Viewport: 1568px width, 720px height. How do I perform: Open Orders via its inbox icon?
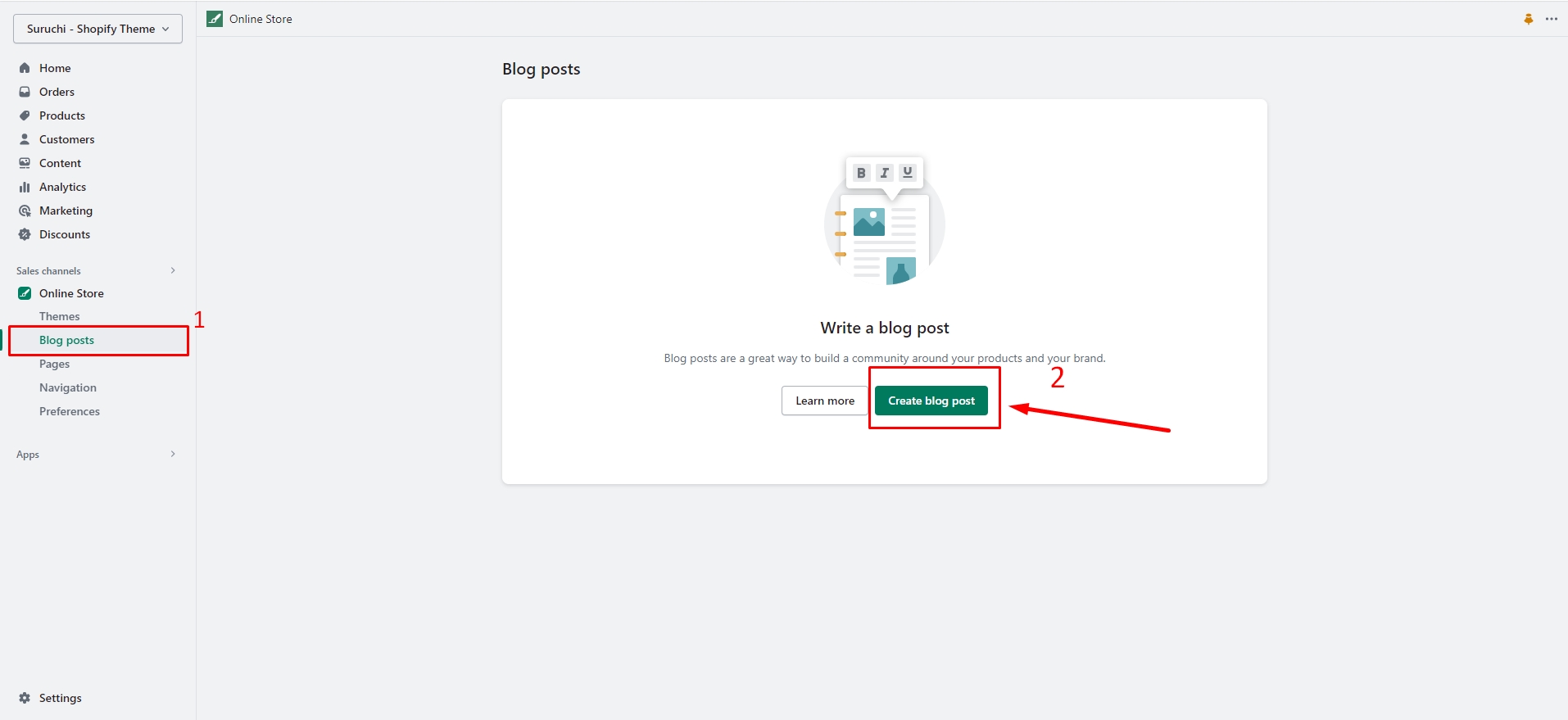[25, 92]
